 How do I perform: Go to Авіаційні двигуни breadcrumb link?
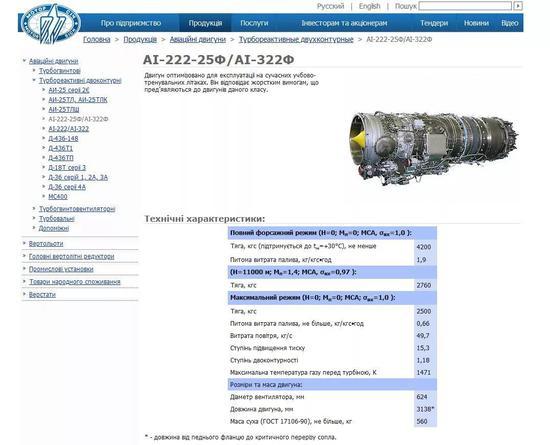pyautogui.click(x=198, y=39)
